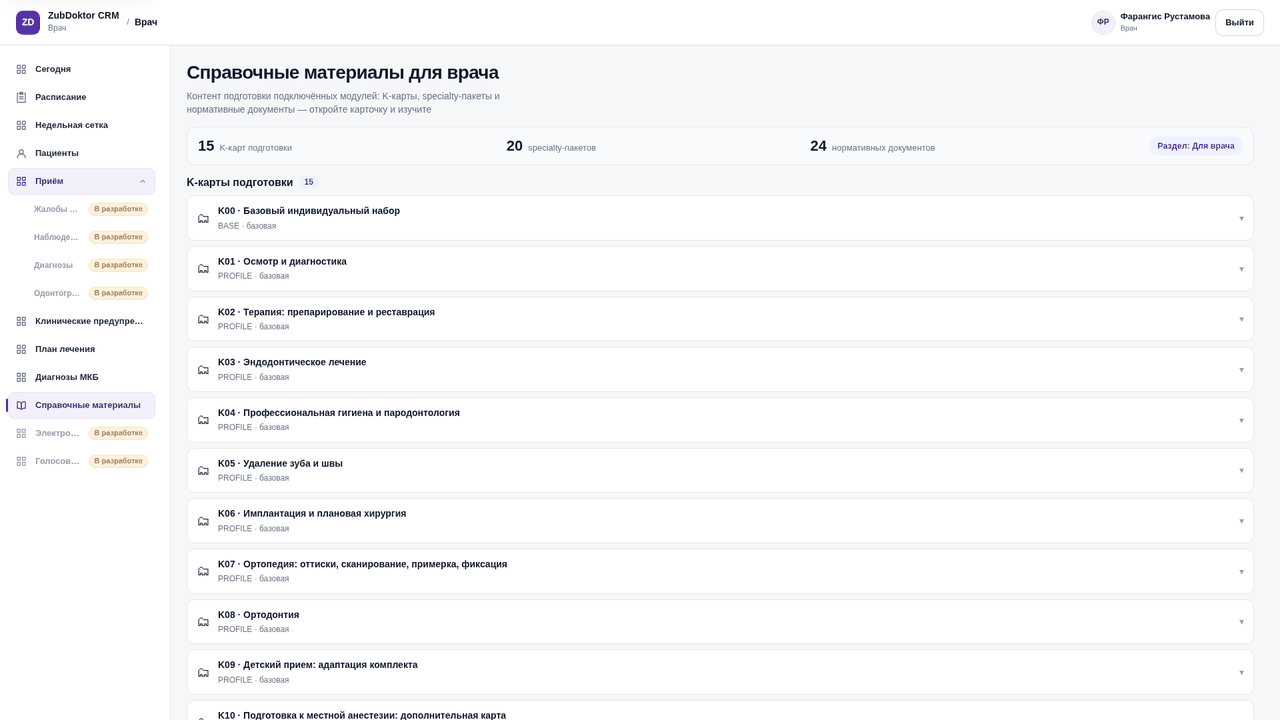The height and width of the screenshot is (720, 1280).
Task: Open Пациенты menu item
Action: 81,153
